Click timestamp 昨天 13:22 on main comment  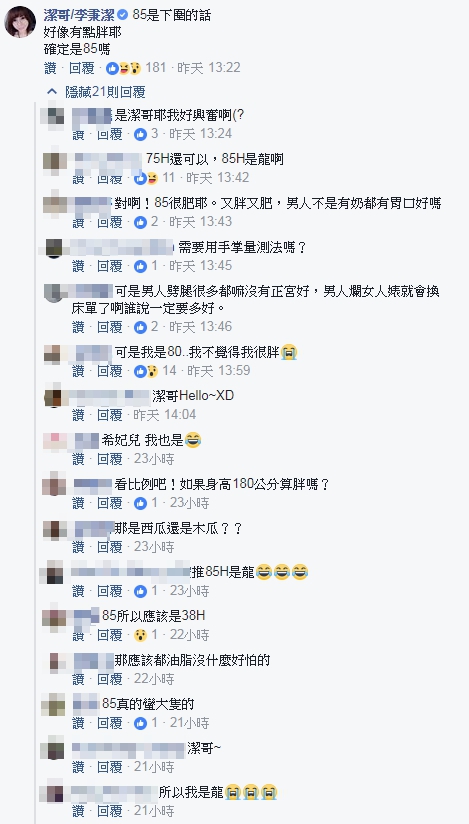209,68
